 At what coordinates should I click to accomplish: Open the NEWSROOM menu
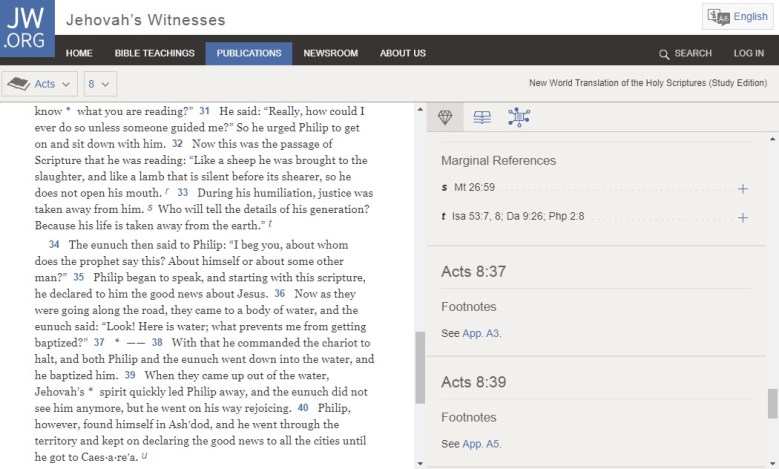331,53
